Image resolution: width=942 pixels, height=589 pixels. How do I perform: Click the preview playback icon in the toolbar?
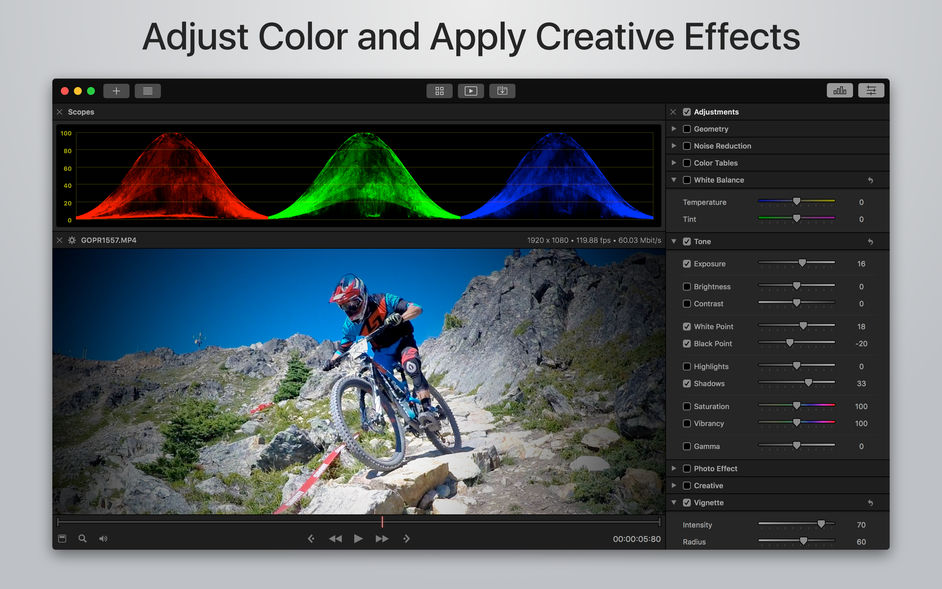click(x=470, y=90)
